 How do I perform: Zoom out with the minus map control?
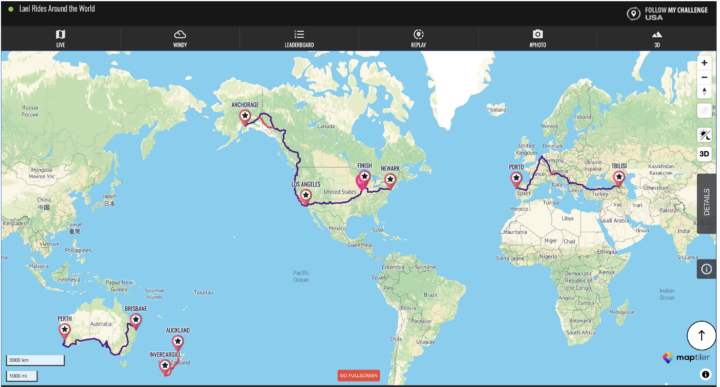(x=704, y=77)
